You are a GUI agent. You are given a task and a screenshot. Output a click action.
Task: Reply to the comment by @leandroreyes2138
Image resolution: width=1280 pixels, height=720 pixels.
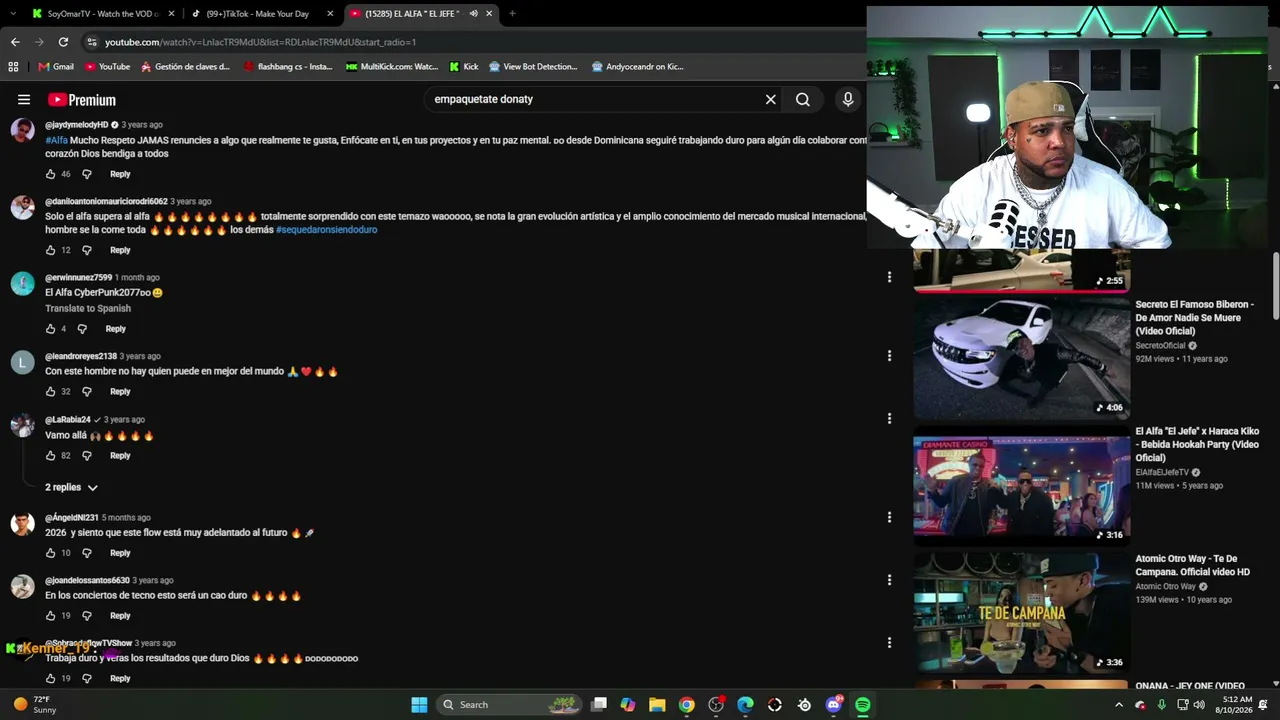click(x=120, y=392)
